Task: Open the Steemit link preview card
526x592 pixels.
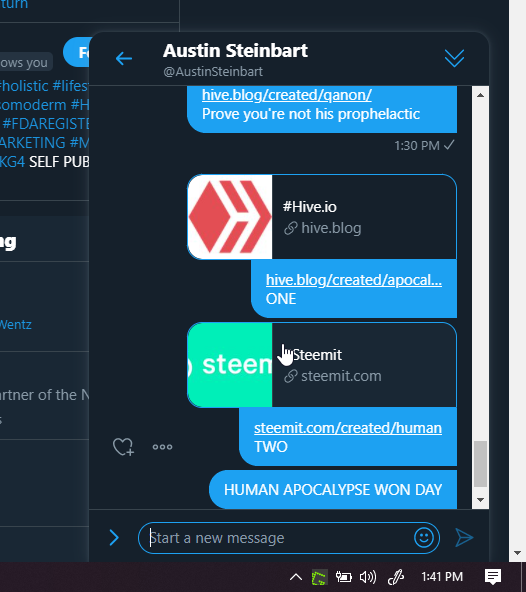Action: (322, 365)
